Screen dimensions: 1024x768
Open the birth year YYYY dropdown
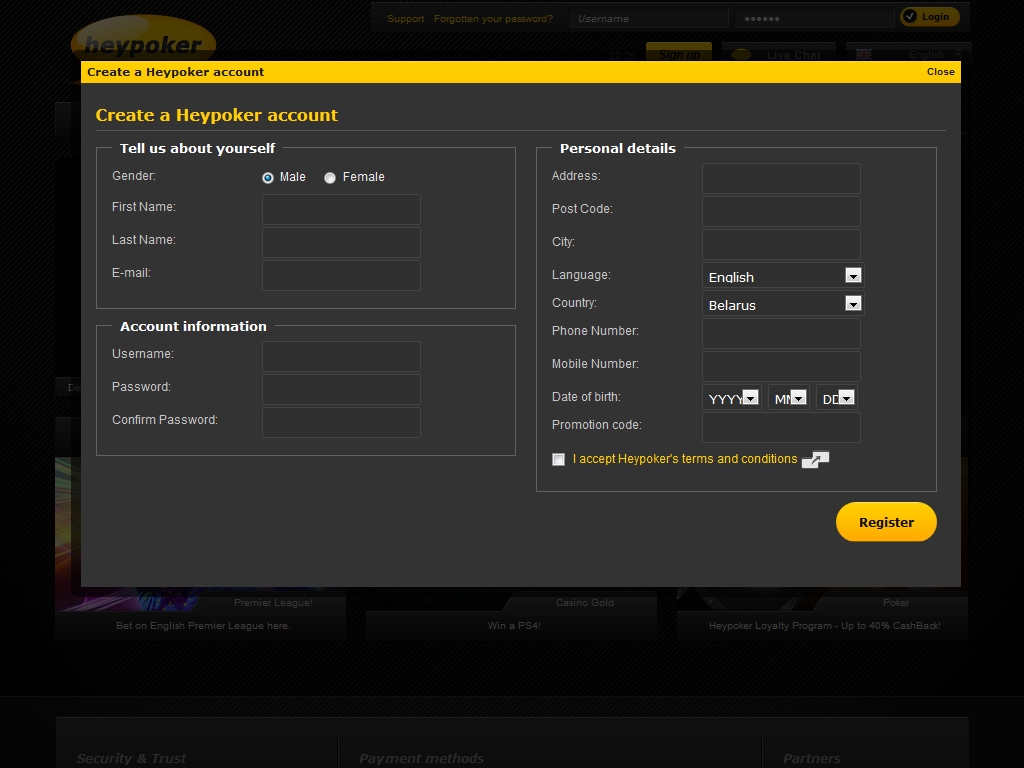click(x=750, y=397)
